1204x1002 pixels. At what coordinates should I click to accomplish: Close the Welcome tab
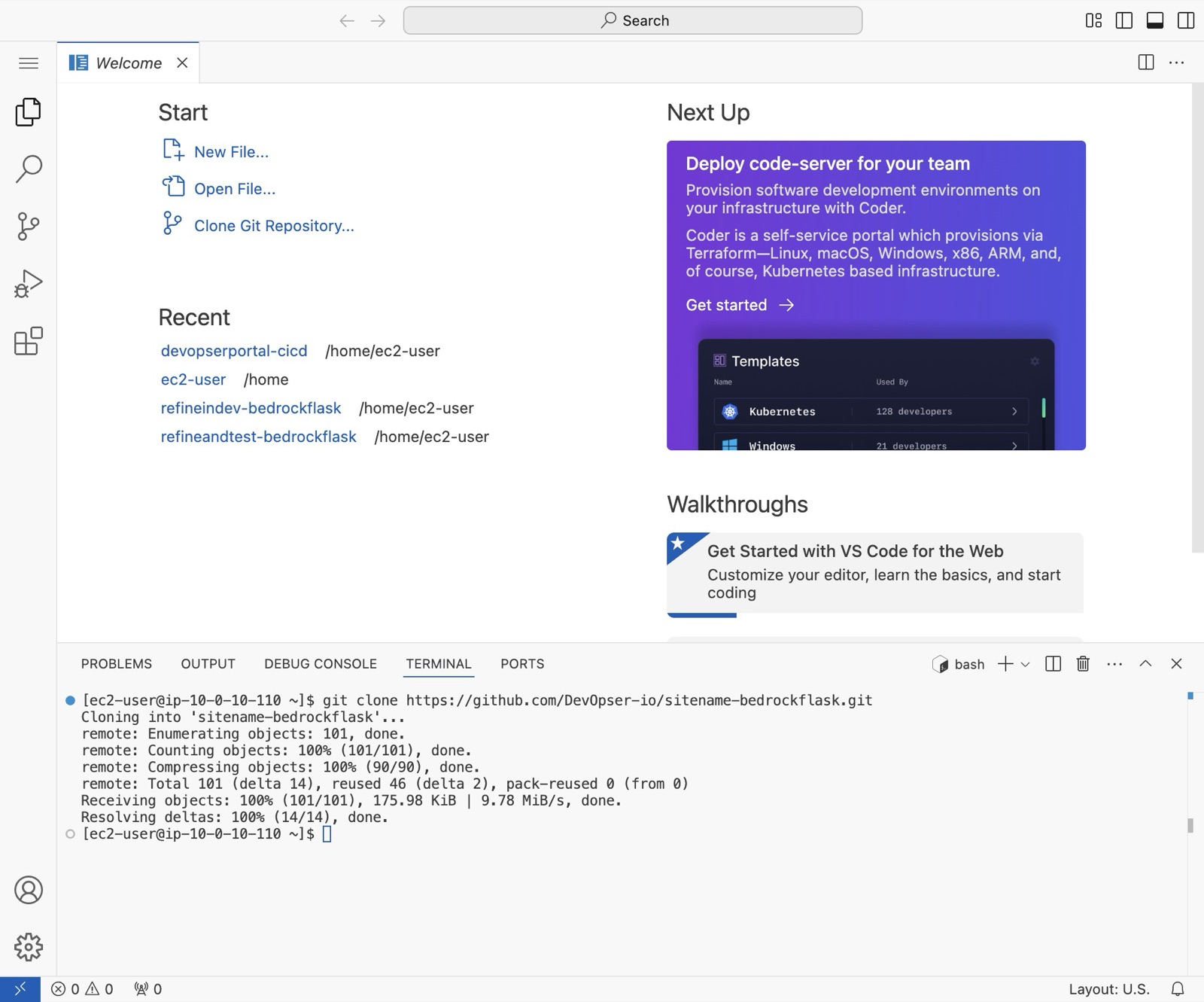pyautogui.click(x=182, y=62)
